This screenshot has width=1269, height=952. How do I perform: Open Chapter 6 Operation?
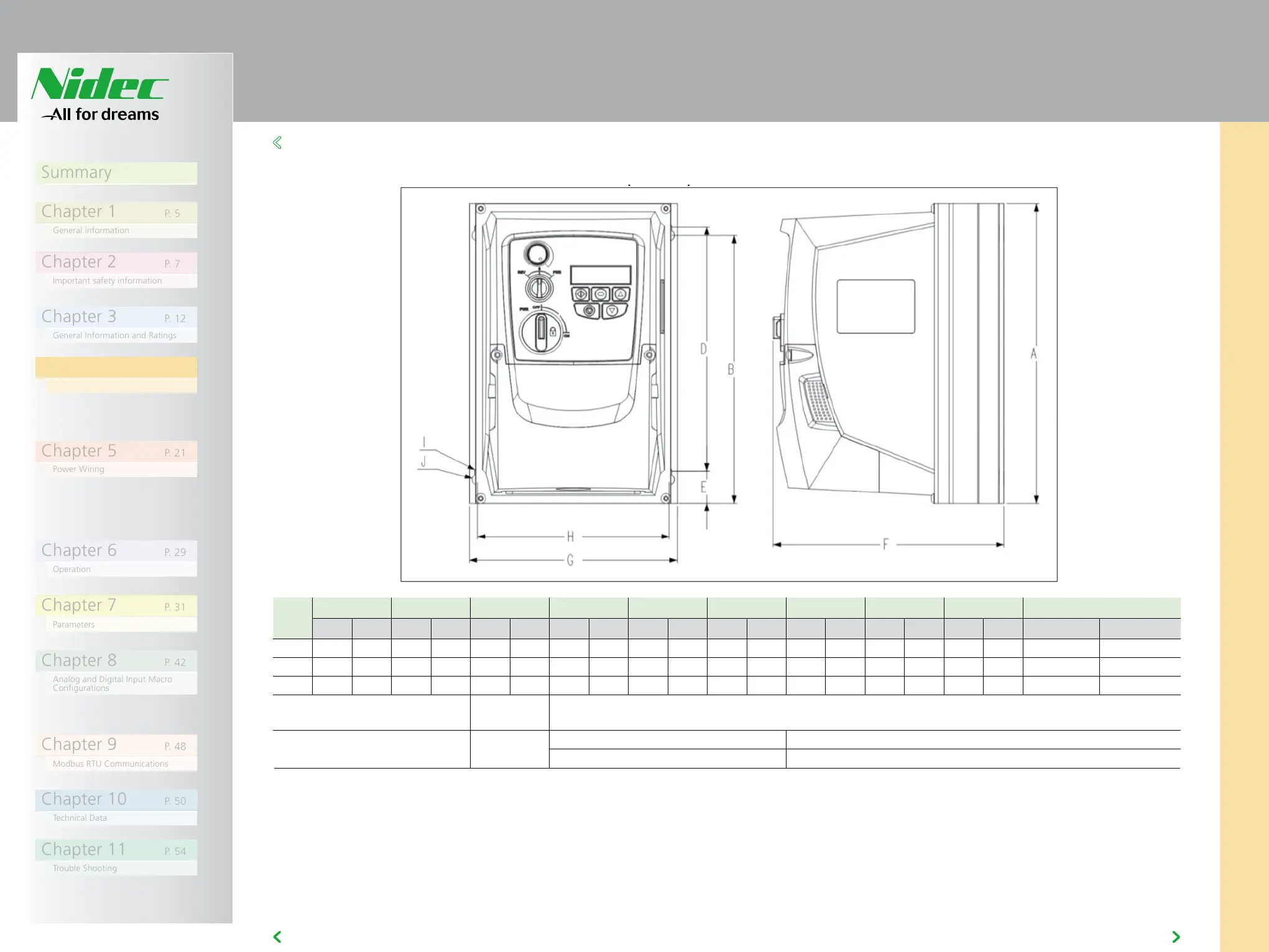[116, 558]
